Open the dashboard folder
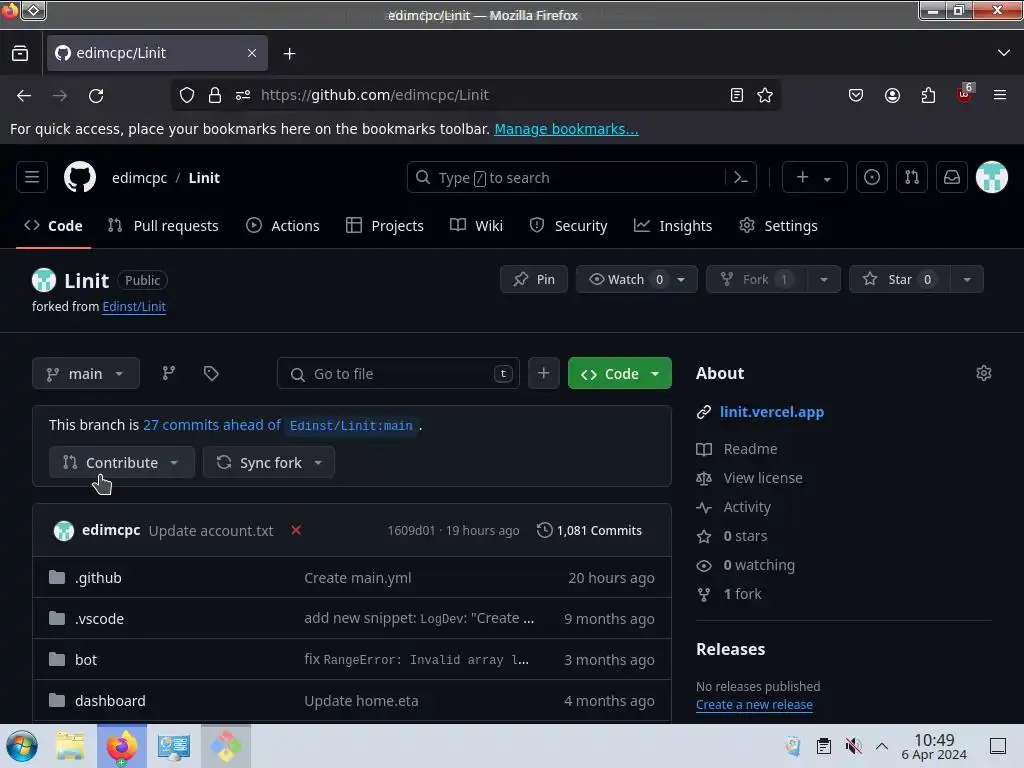 [x=110, y=701]
